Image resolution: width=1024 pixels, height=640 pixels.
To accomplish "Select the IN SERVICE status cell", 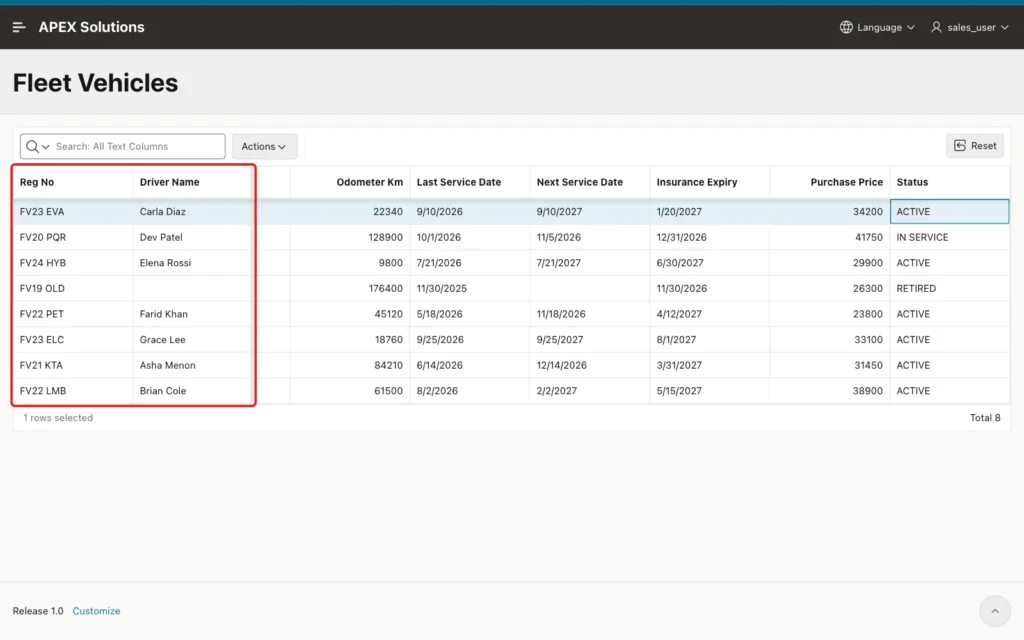I will tap(949, 237).
